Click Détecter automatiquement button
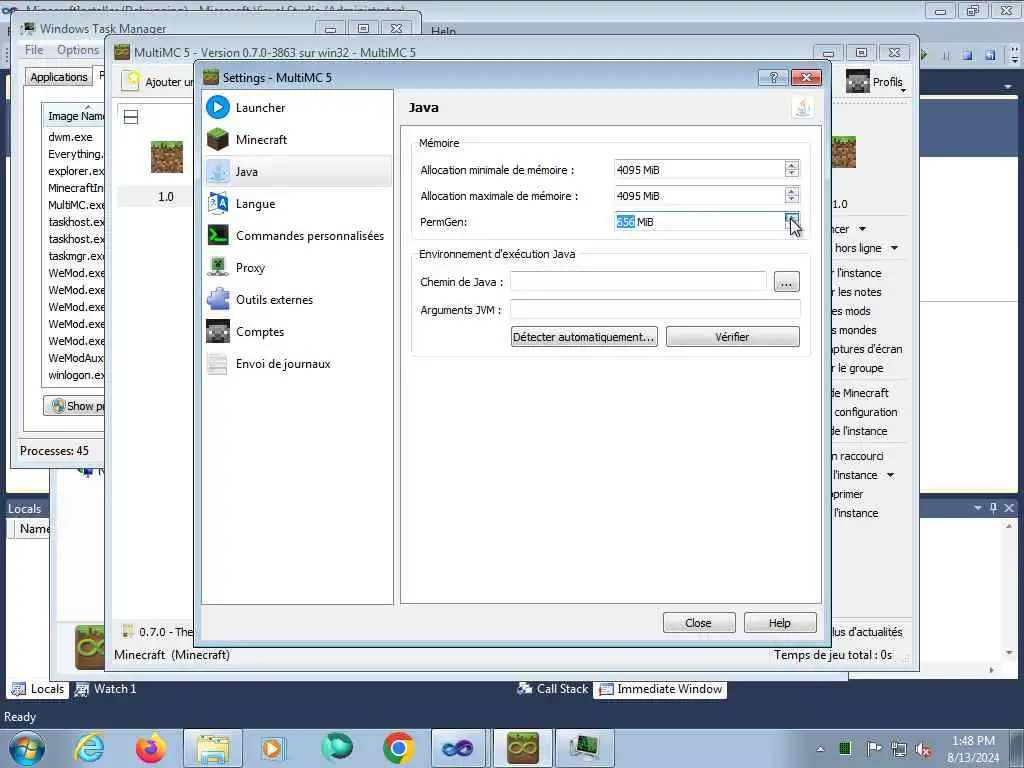The image size is (1024, 768). coord(584,336)
